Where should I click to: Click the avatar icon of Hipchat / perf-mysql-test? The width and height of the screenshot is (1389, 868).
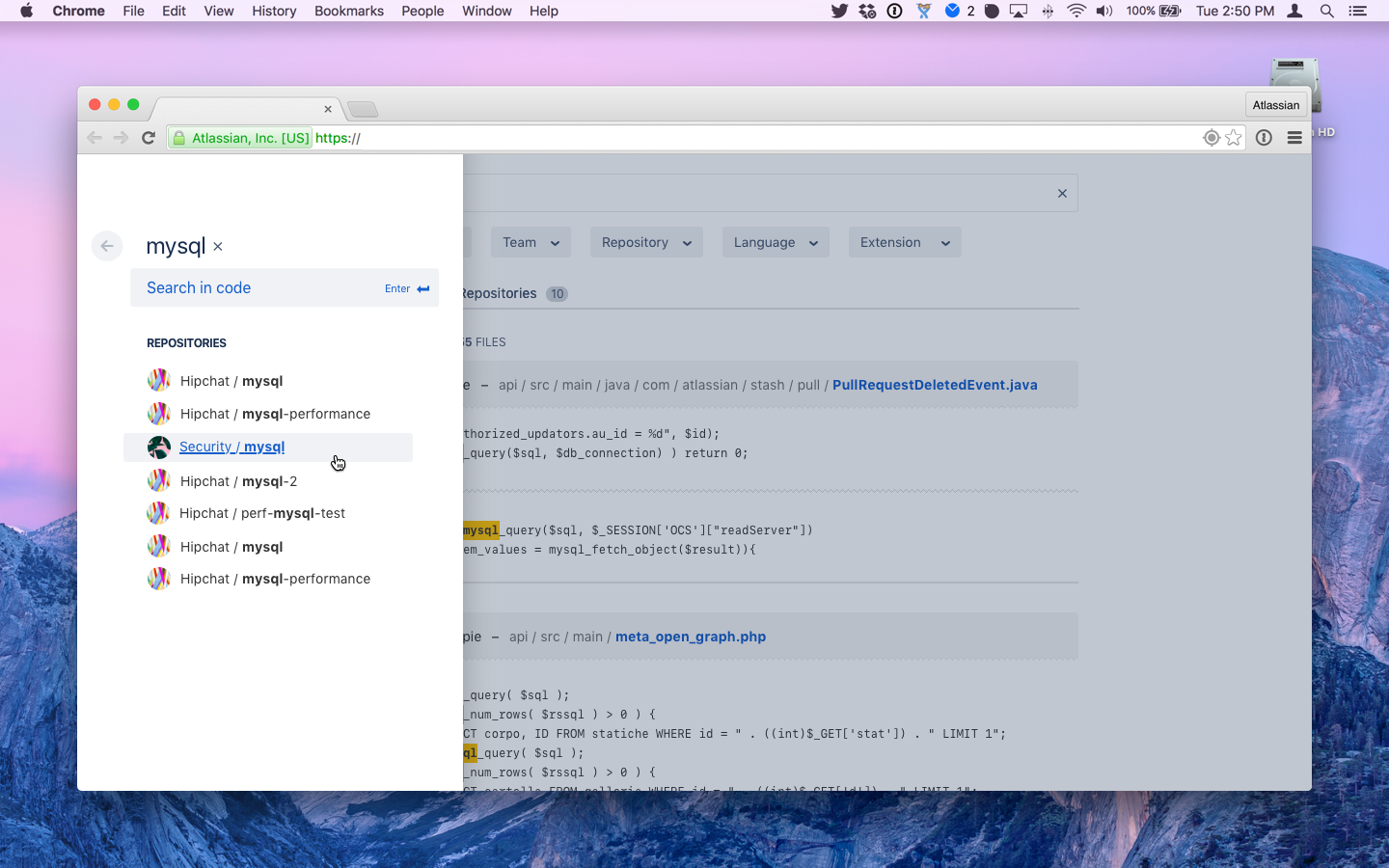point(158,513)
